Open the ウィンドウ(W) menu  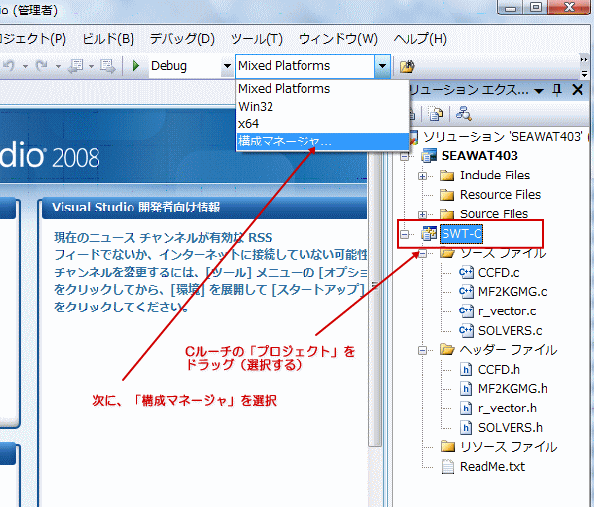pos(338,39)
